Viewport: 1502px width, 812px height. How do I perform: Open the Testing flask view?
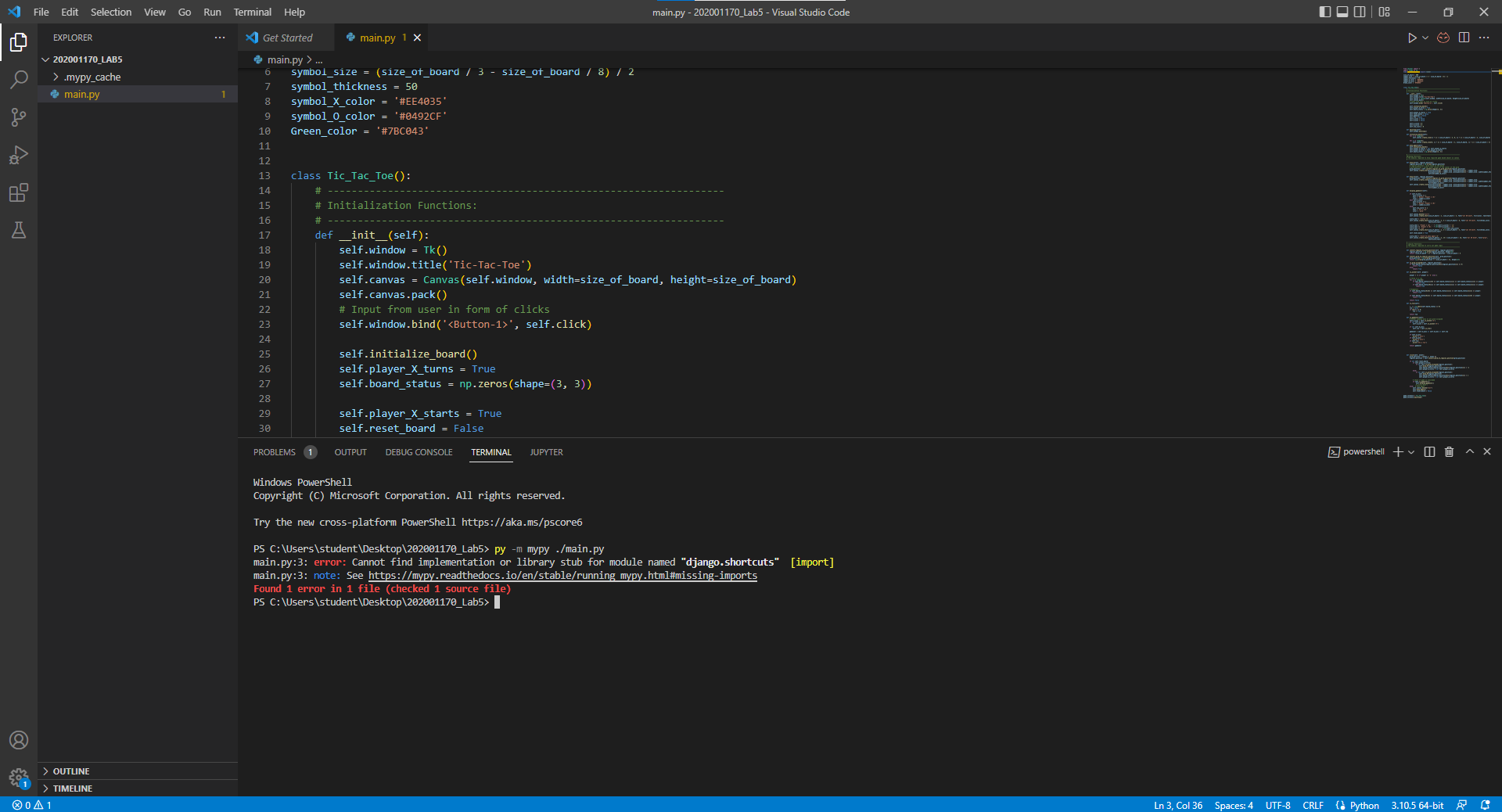[x=19, y=230]
